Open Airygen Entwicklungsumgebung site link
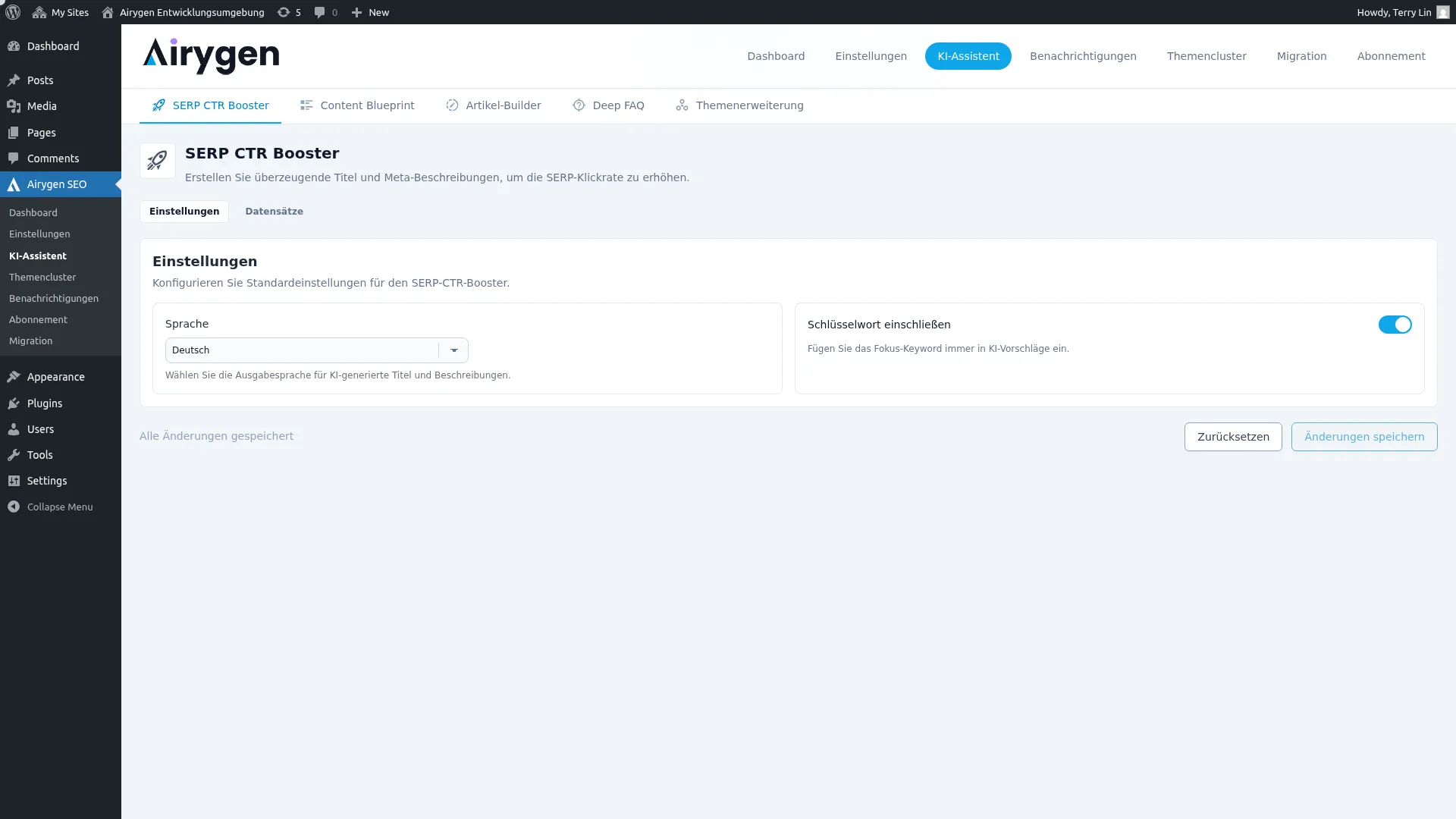This screenshot has width=1456, height=819. pyautogui.click(x=183, y=12)
